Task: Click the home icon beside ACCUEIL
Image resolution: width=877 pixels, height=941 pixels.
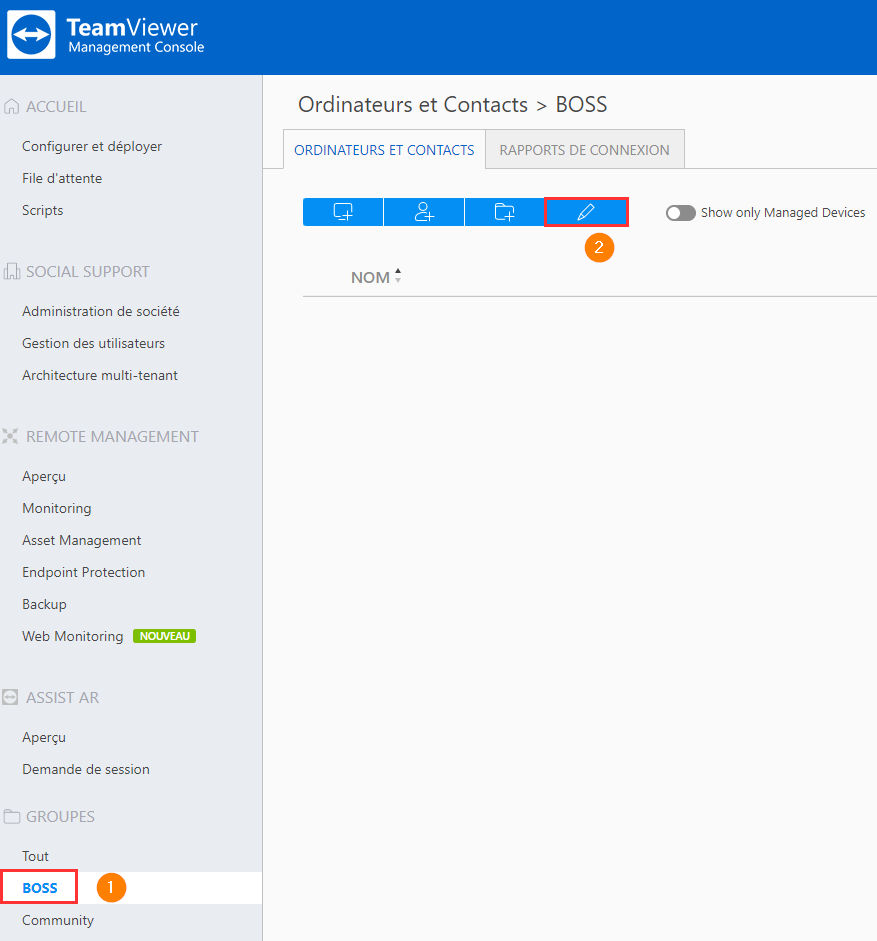Action: pyautogui.click(x=11, y=107)
